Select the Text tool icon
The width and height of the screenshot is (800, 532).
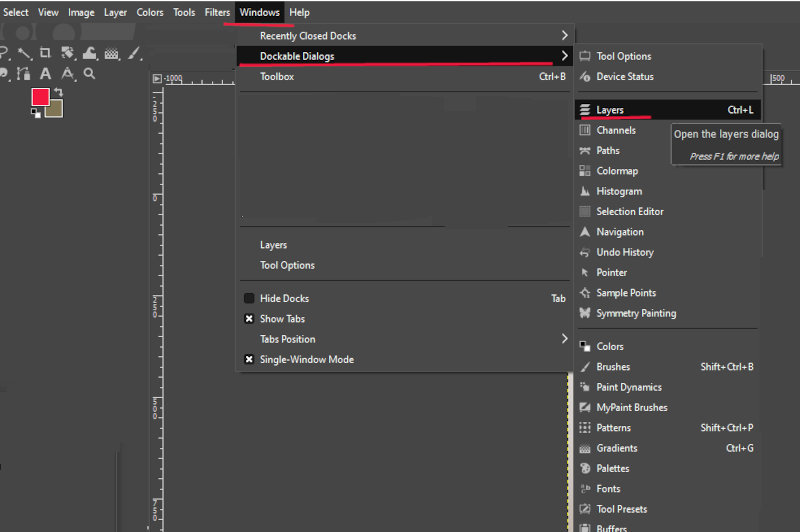[x=45, y=73]
